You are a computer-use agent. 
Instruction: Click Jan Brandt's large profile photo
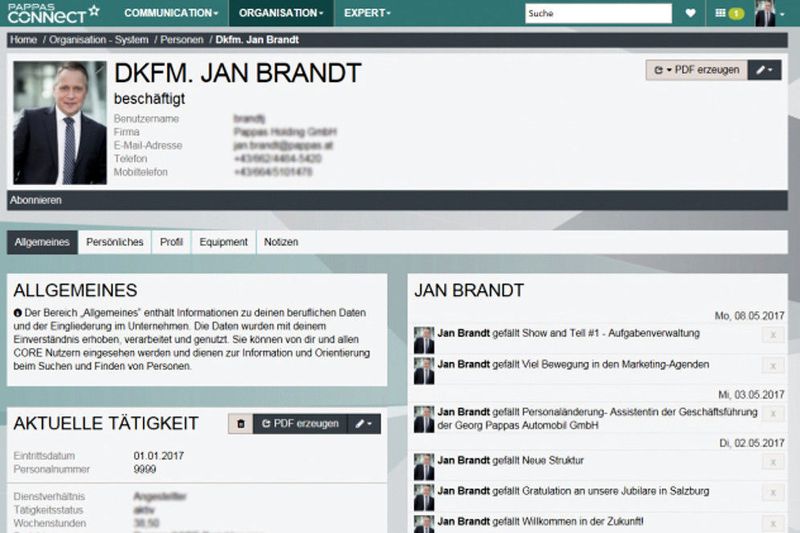tap(60, 123)
